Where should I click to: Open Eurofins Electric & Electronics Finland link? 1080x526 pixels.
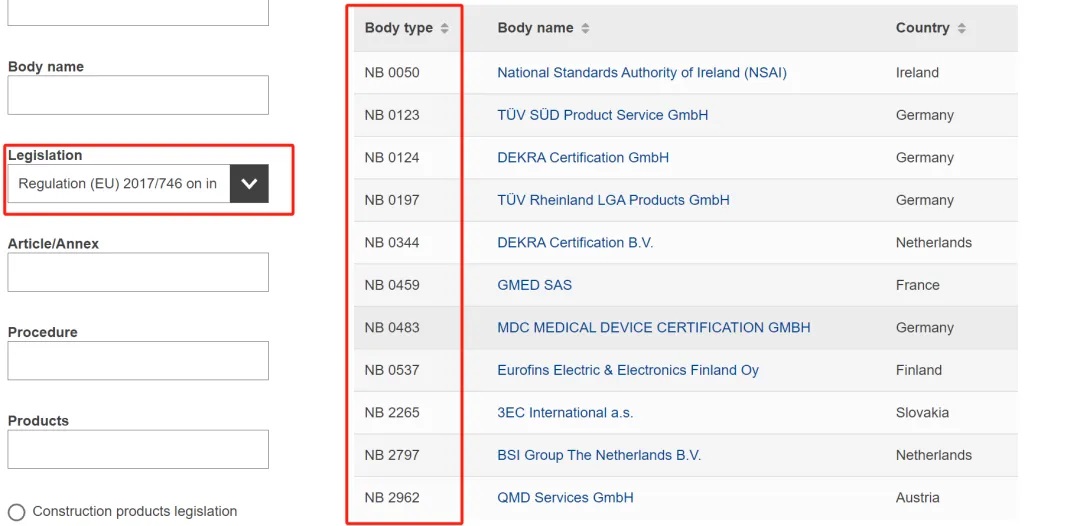(628, 370)
